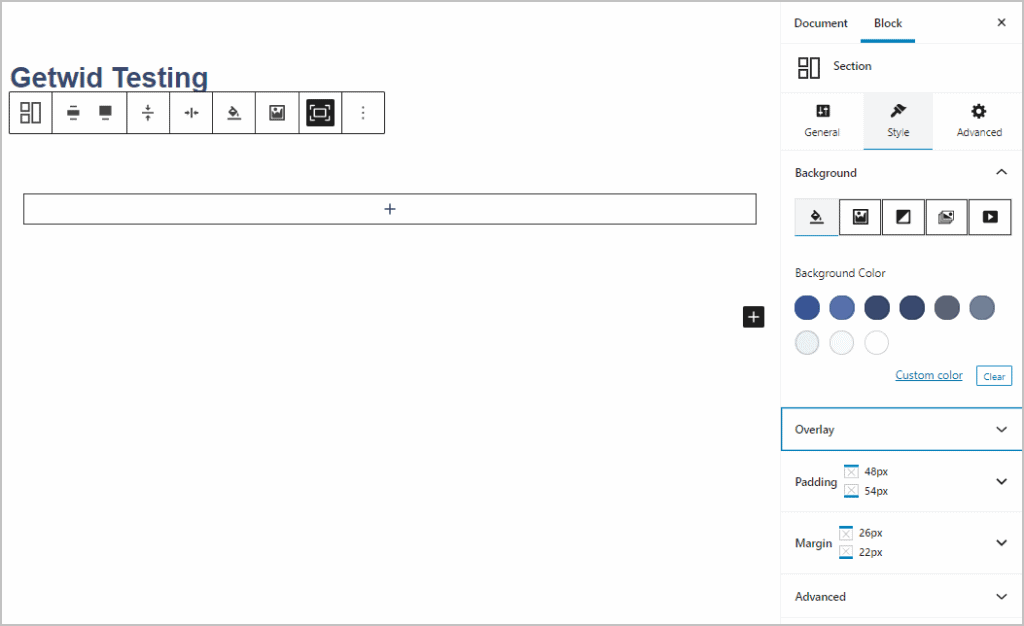Open the background image toolbar icon
The image size is (1024, 626).
point(277,113)
